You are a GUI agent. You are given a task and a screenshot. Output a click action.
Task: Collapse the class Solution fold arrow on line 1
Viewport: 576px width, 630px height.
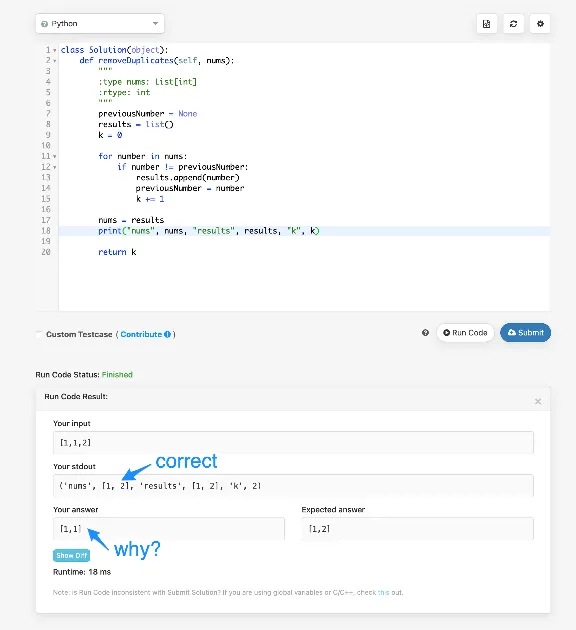[55, 51]
